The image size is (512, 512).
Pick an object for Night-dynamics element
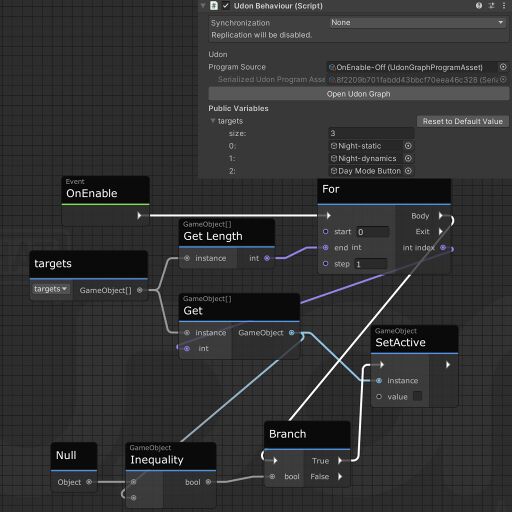point(408,158)
